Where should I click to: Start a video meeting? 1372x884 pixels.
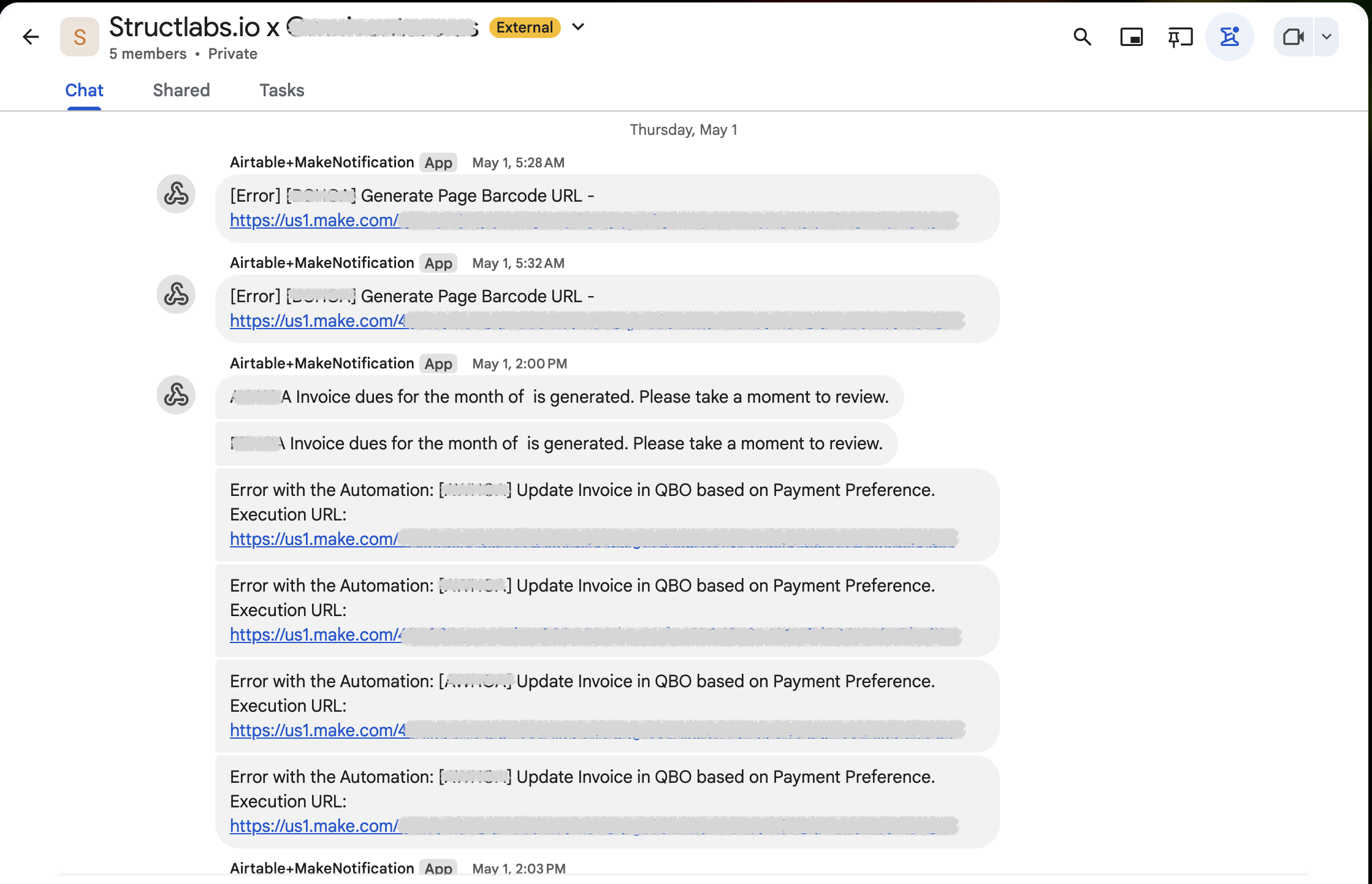[x=1294, y=37]
